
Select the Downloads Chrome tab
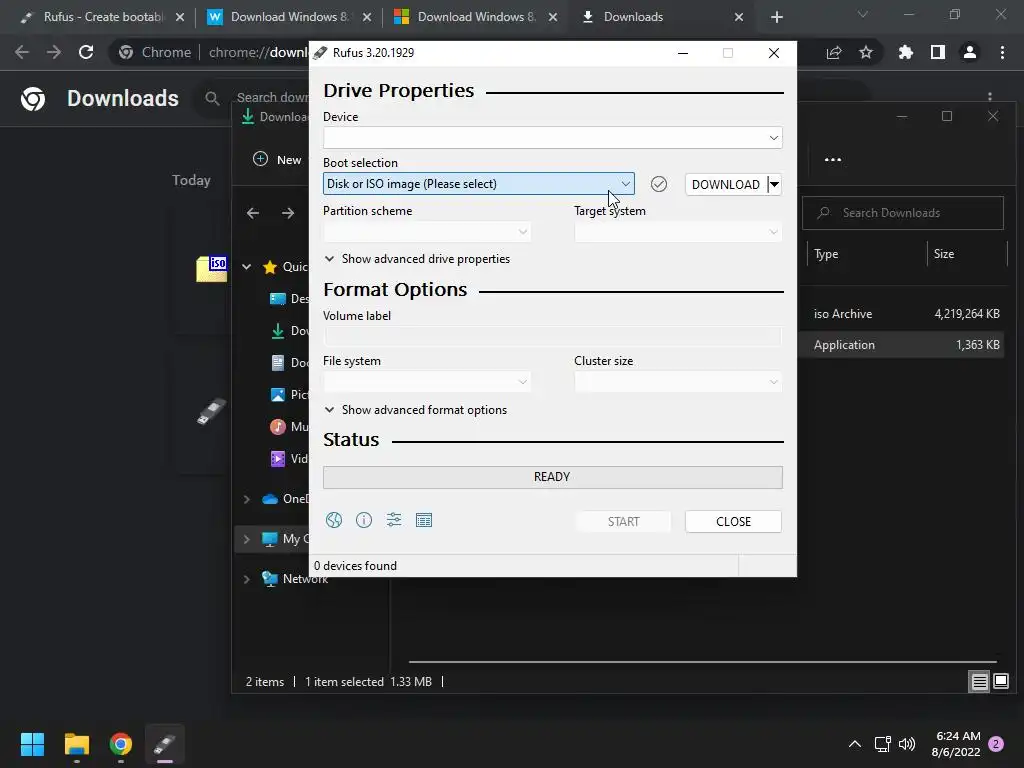tap(660, 17)
